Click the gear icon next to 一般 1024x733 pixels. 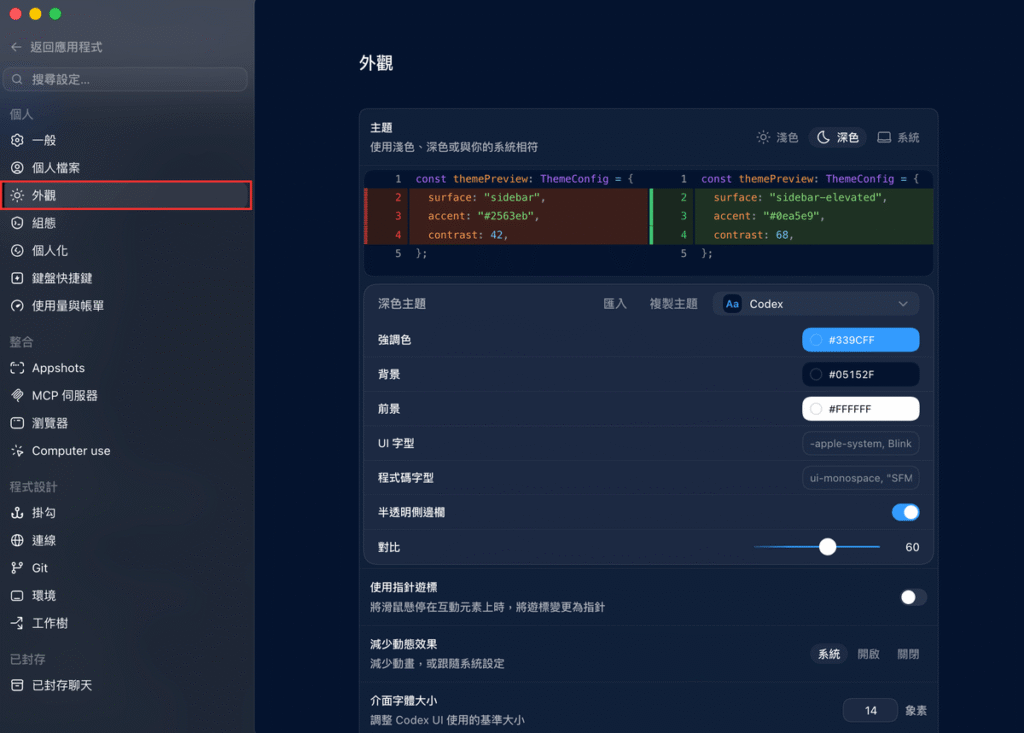click(x=18, y=140)
